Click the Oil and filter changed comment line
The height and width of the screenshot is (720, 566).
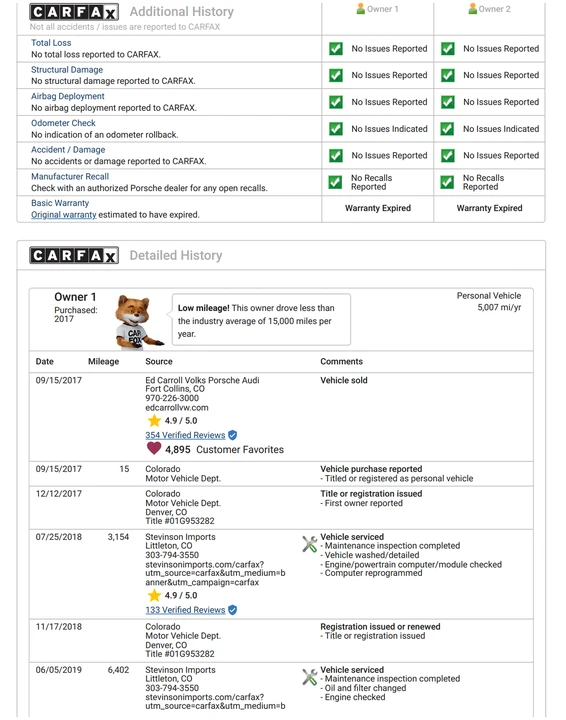coord(363,688)
